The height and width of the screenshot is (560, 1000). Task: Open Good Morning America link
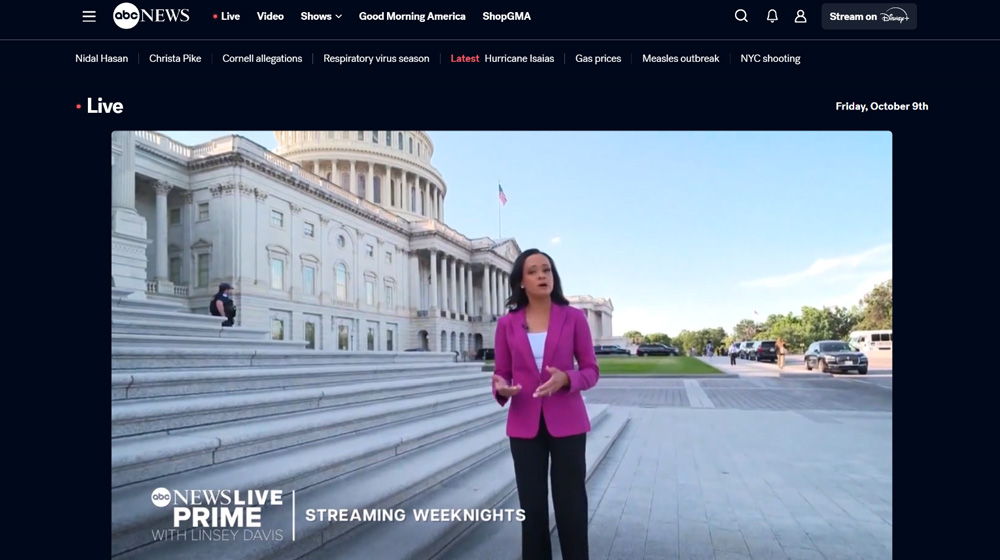[x=412, y=17]
